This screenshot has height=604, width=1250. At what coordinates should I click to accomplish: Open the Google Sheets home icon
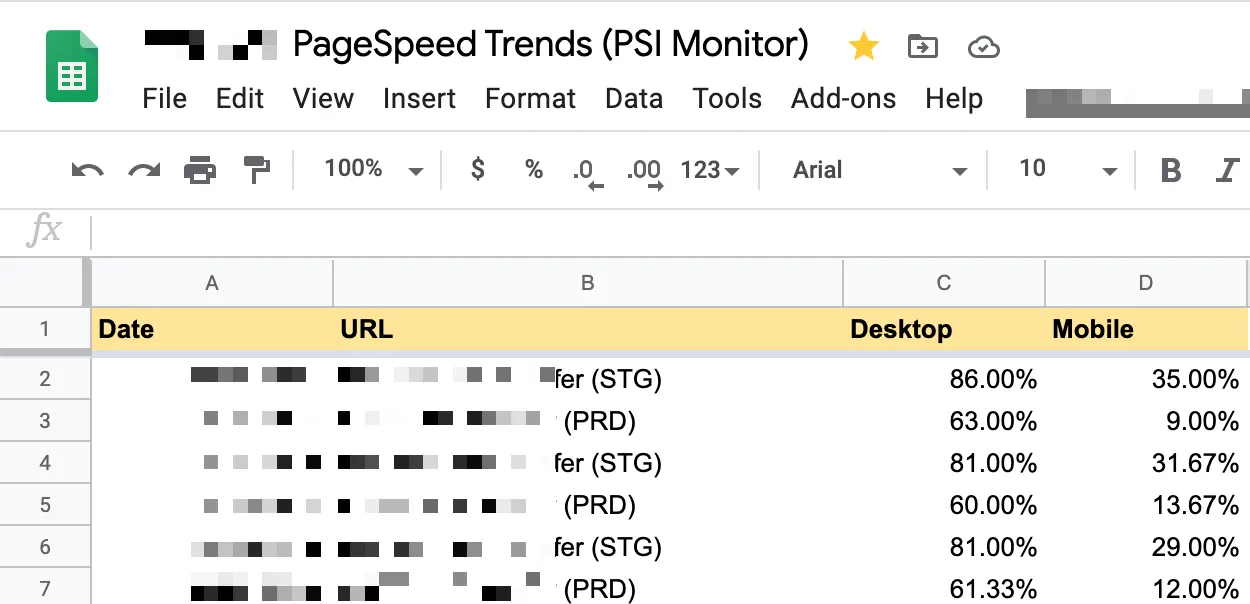point(72,66)
